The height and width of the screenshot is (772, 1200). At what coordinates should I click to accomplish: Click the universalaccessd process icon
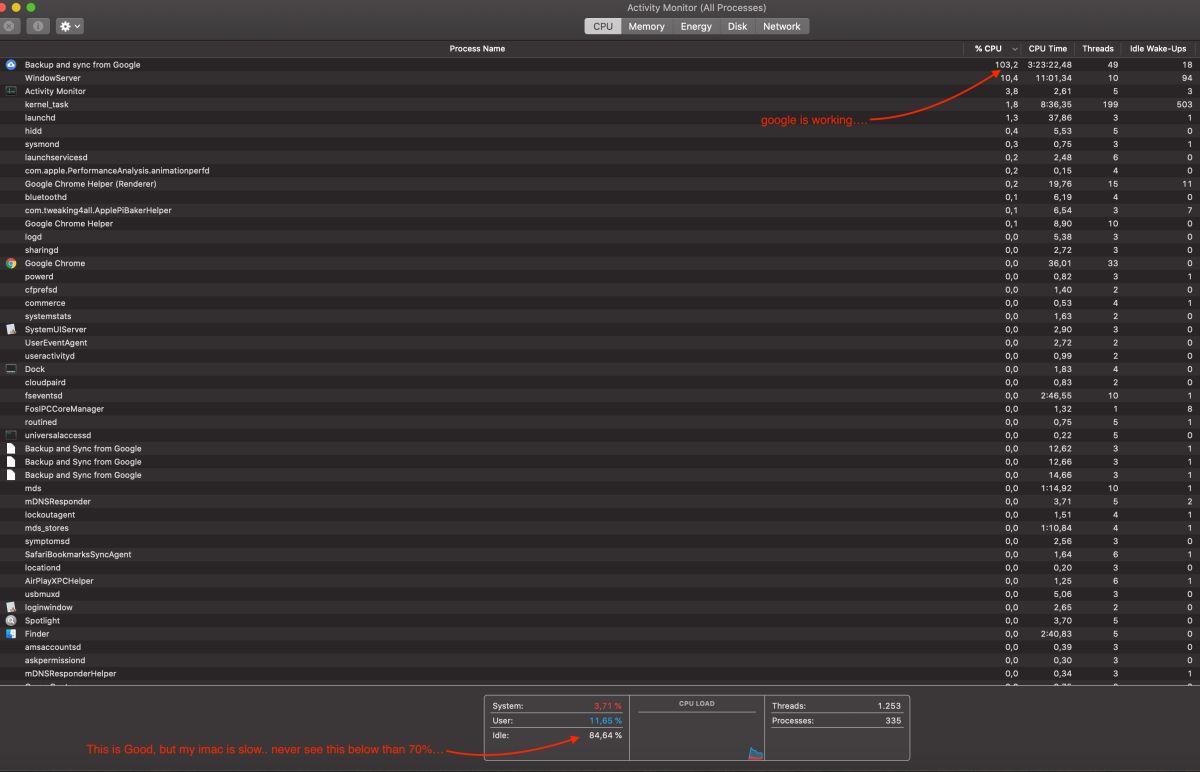click(11, 435)
